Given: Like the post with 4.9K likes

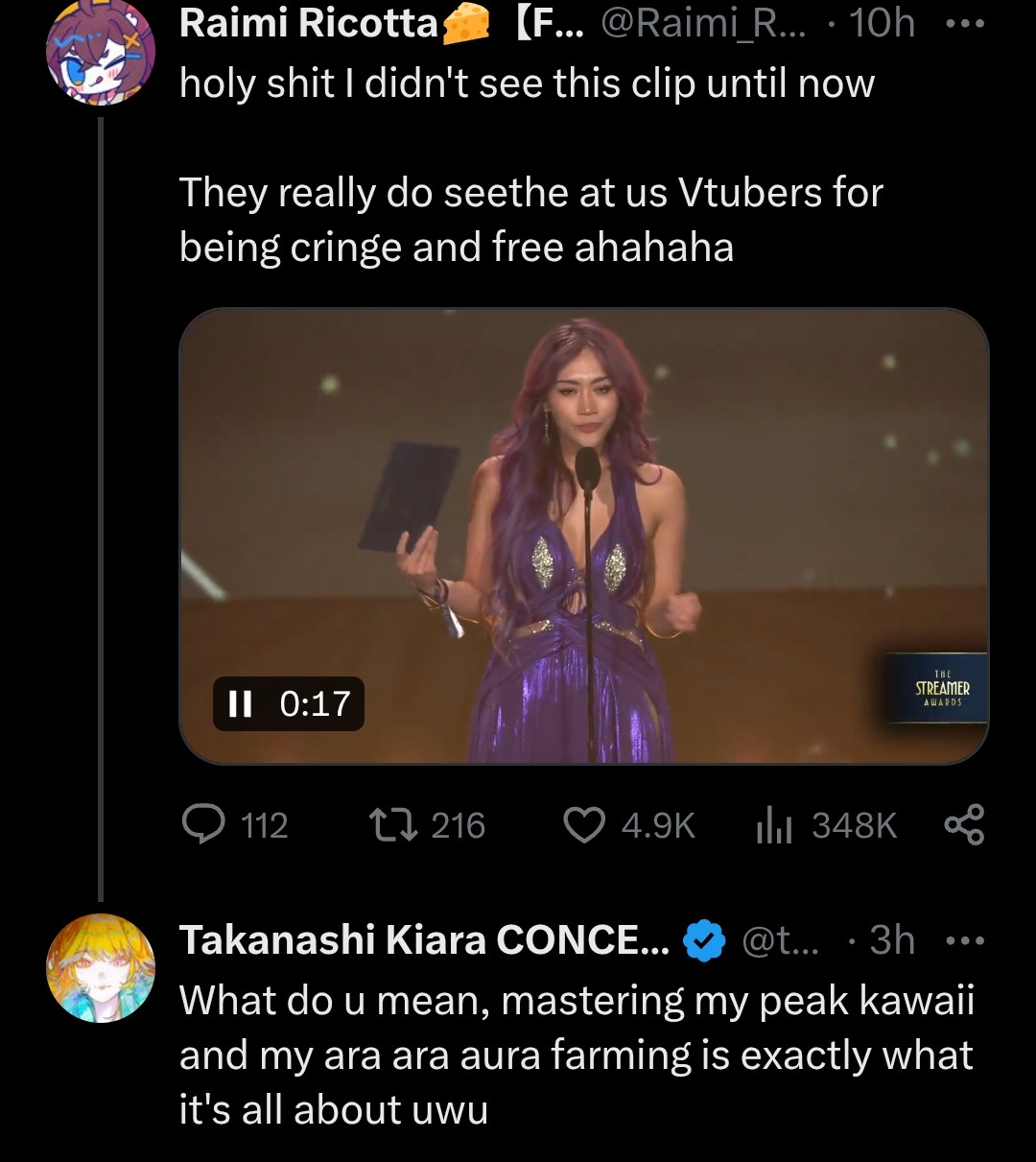Looking at the screenshot, I should [x=584, y=825].
